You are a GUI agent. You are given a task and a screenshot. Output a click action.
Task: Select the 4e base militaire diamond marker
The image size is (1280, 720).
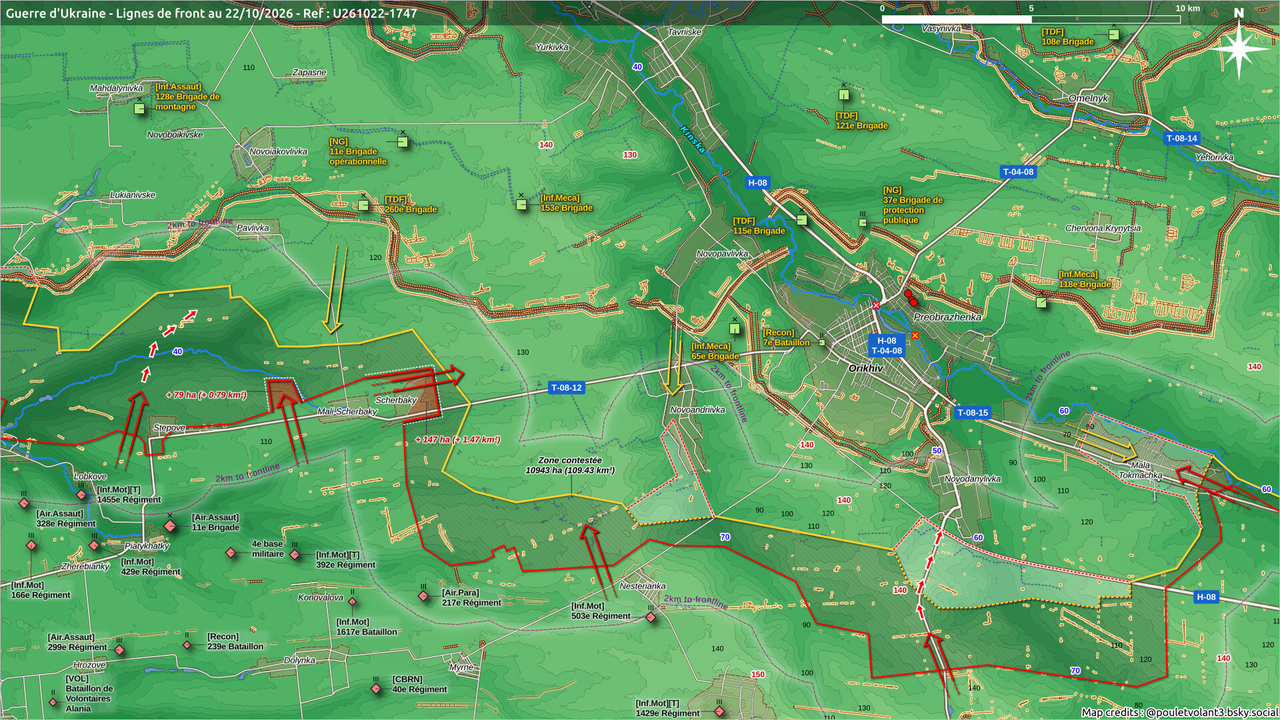click(231, 553)
